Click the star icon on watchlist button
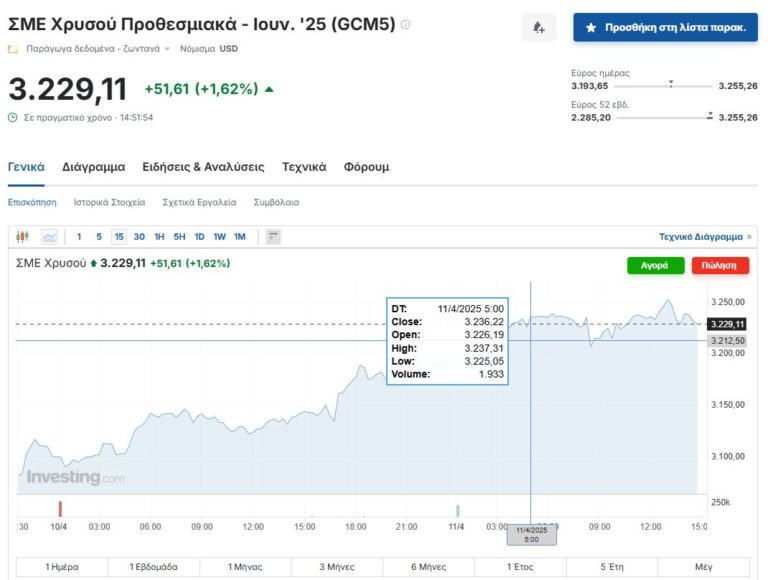The image size is (768, 580). pos(591,28)
